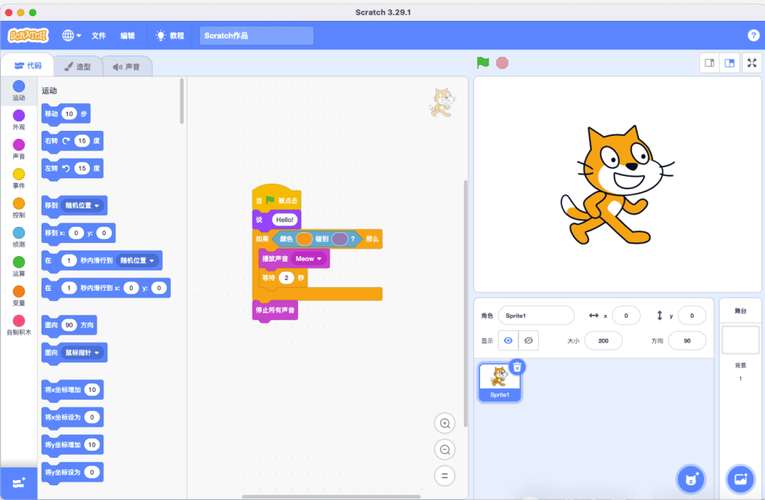Open 随机位置 dropdown in 秒内滑行到 block
This screenshot has height=500, width=765.
click(x=138, y=260)
